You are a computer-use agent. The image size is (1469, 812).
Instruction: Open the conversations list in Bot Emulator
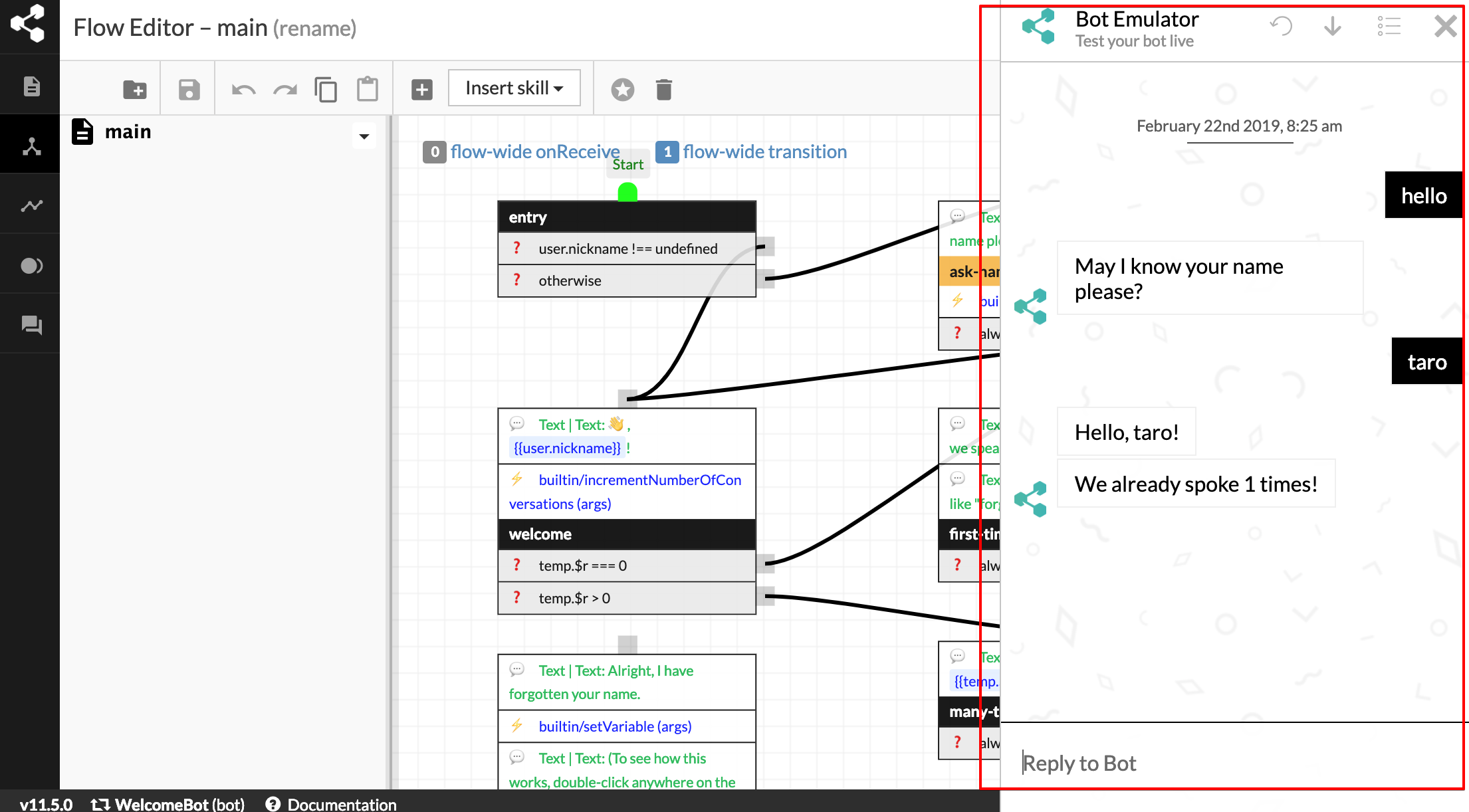[x=1389, y=27]
